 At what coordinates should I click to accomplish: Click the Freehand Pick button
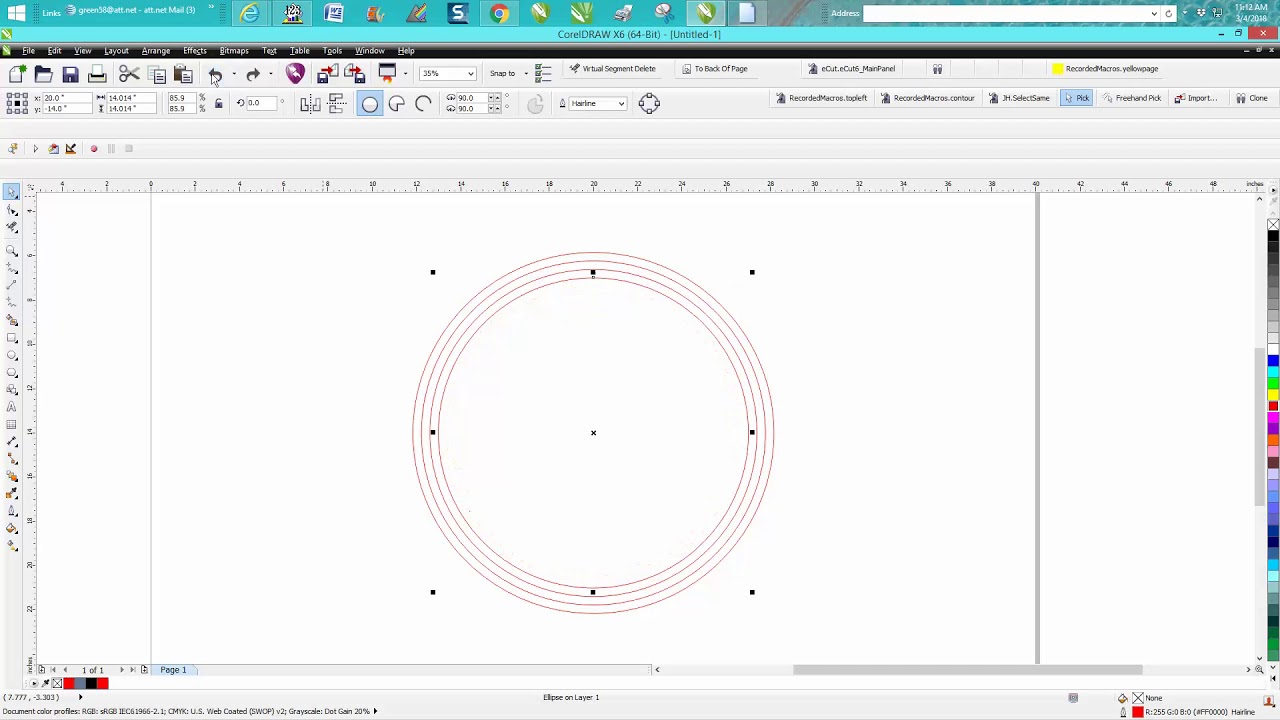1132,98
